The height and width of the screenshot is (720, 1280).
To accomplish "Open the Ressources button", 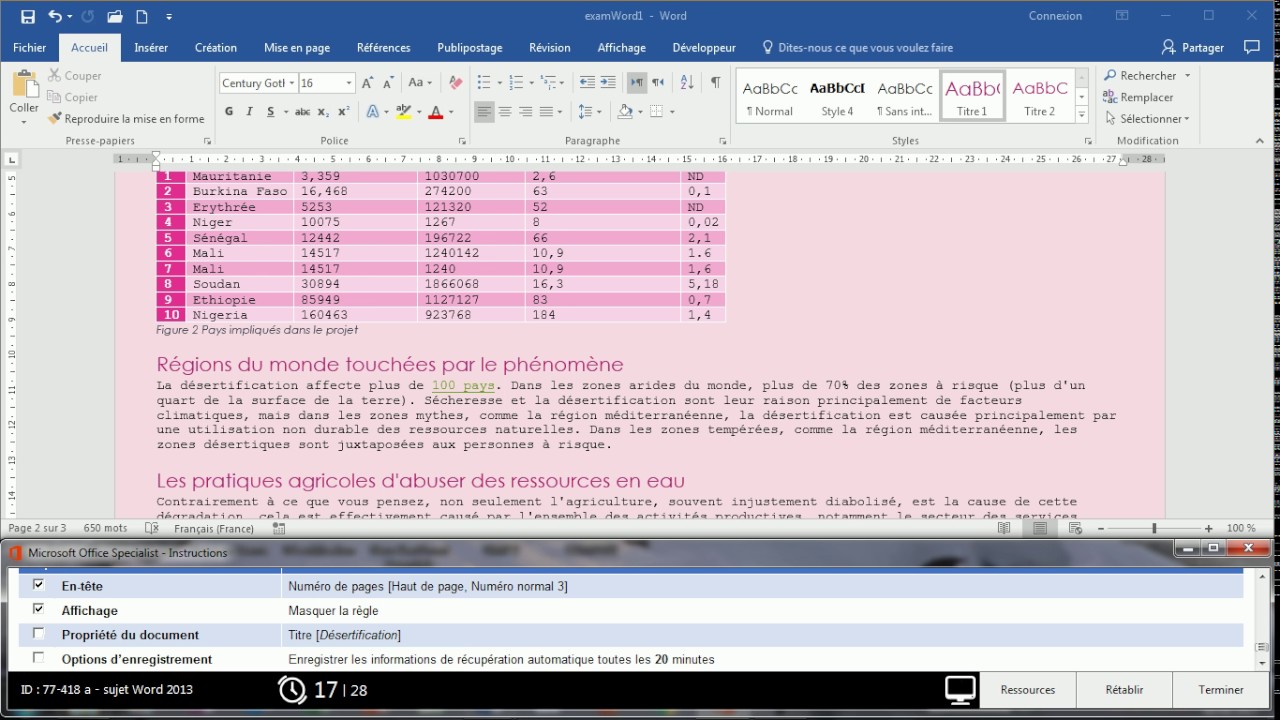I will (x=1028, y=690).
